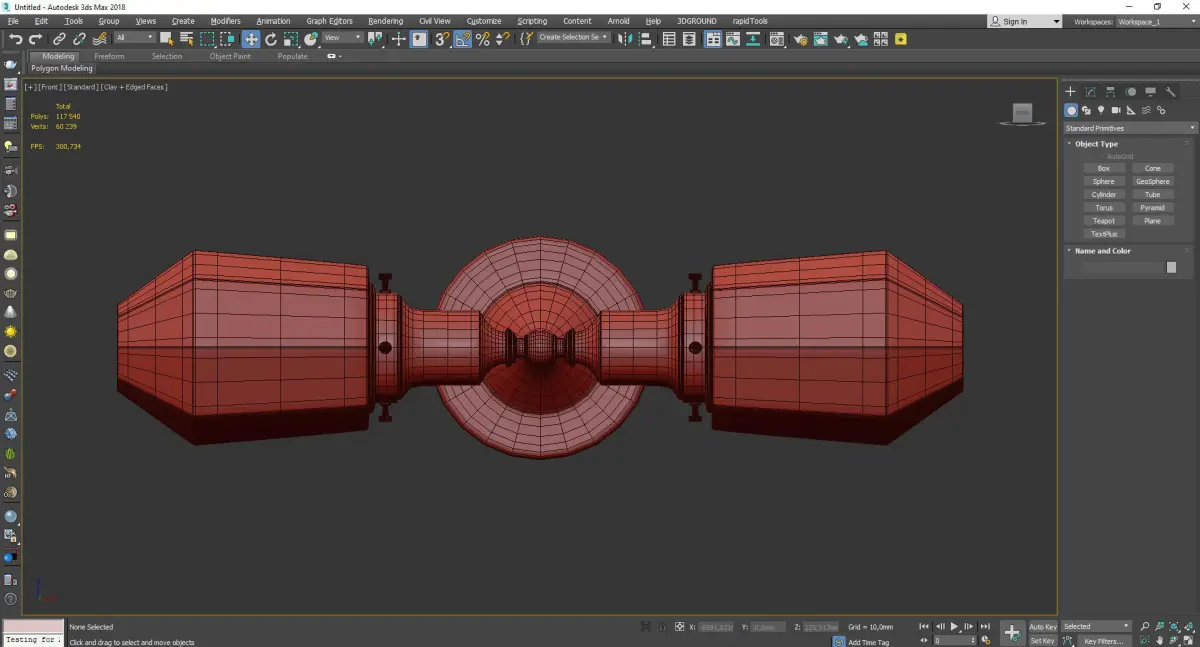Choose the Select and Rotate tool
This screenshot has height=647, width=1200.
coord(270,39)
